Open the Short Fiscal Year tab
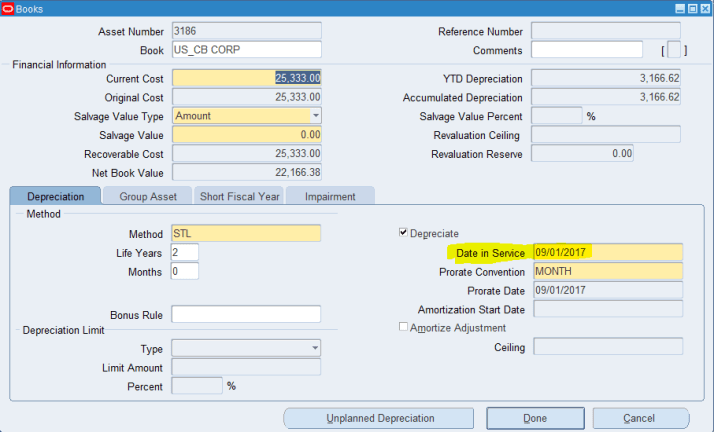 tap(239, 197)
